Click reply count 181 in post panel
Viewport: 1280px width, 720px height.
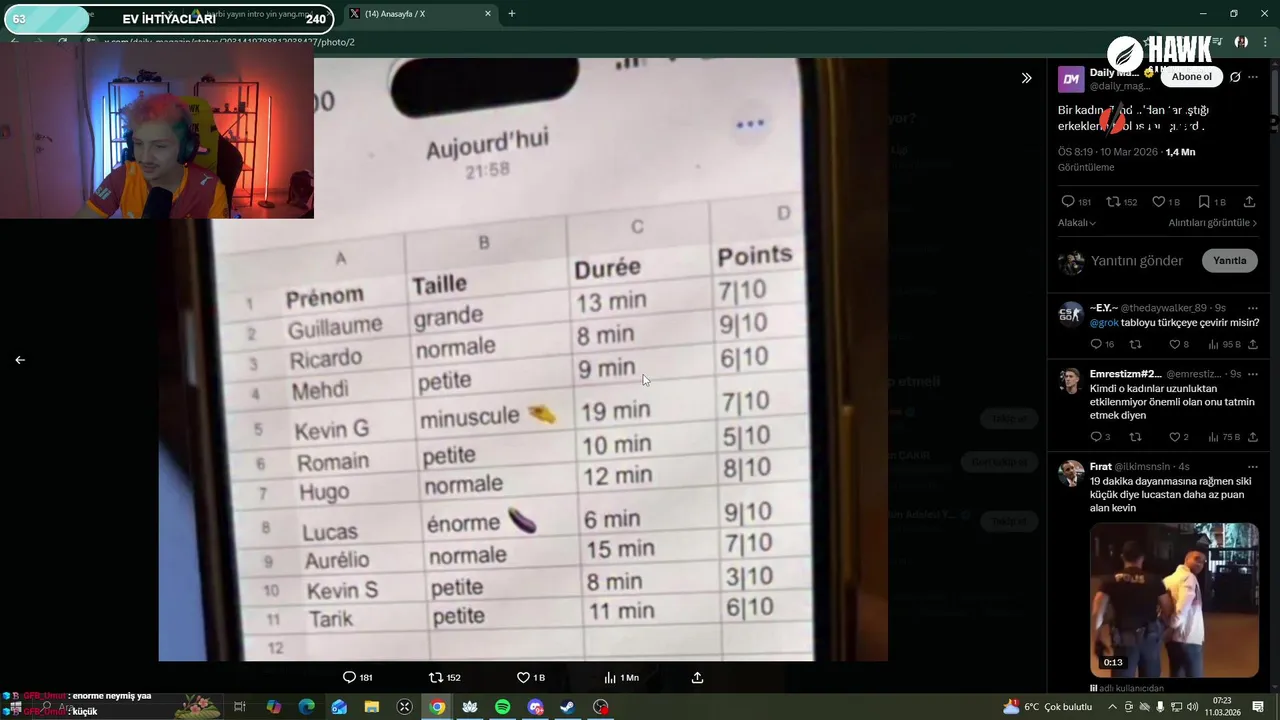[1077, 202]
